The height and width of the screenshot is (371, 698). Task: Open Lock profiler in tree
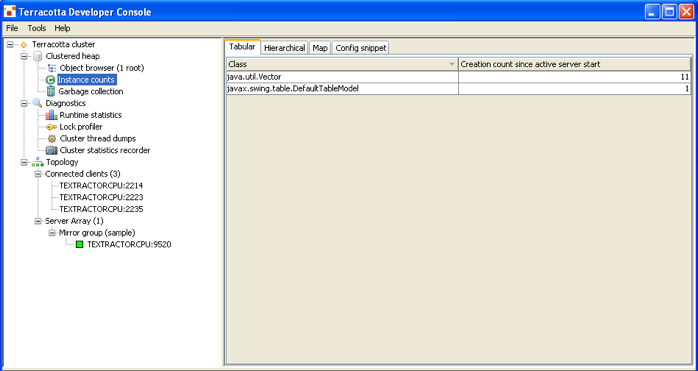(x=81, y=127)
